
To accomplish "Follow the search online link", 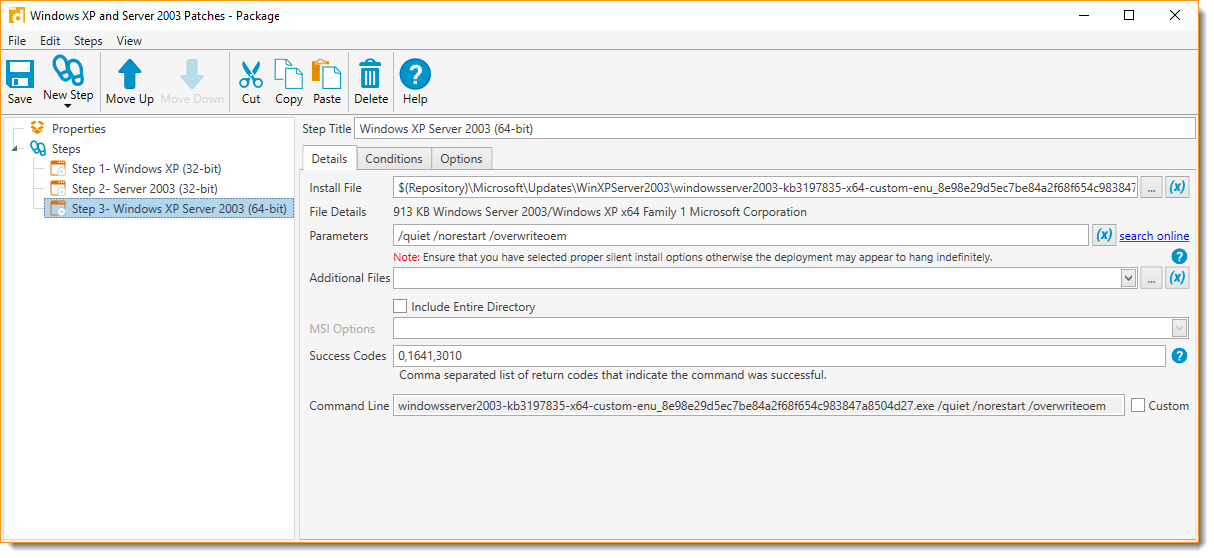I will point(1154,236).
